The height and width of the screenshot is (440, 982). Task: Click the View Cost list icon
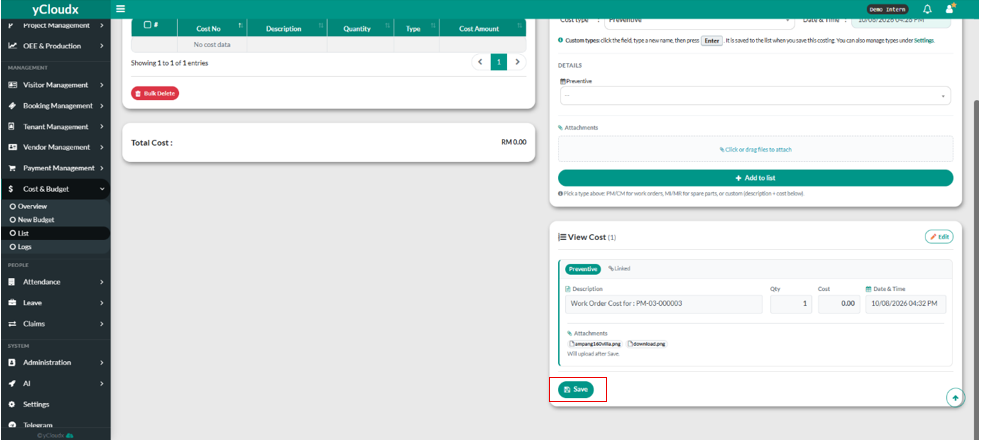562,237
